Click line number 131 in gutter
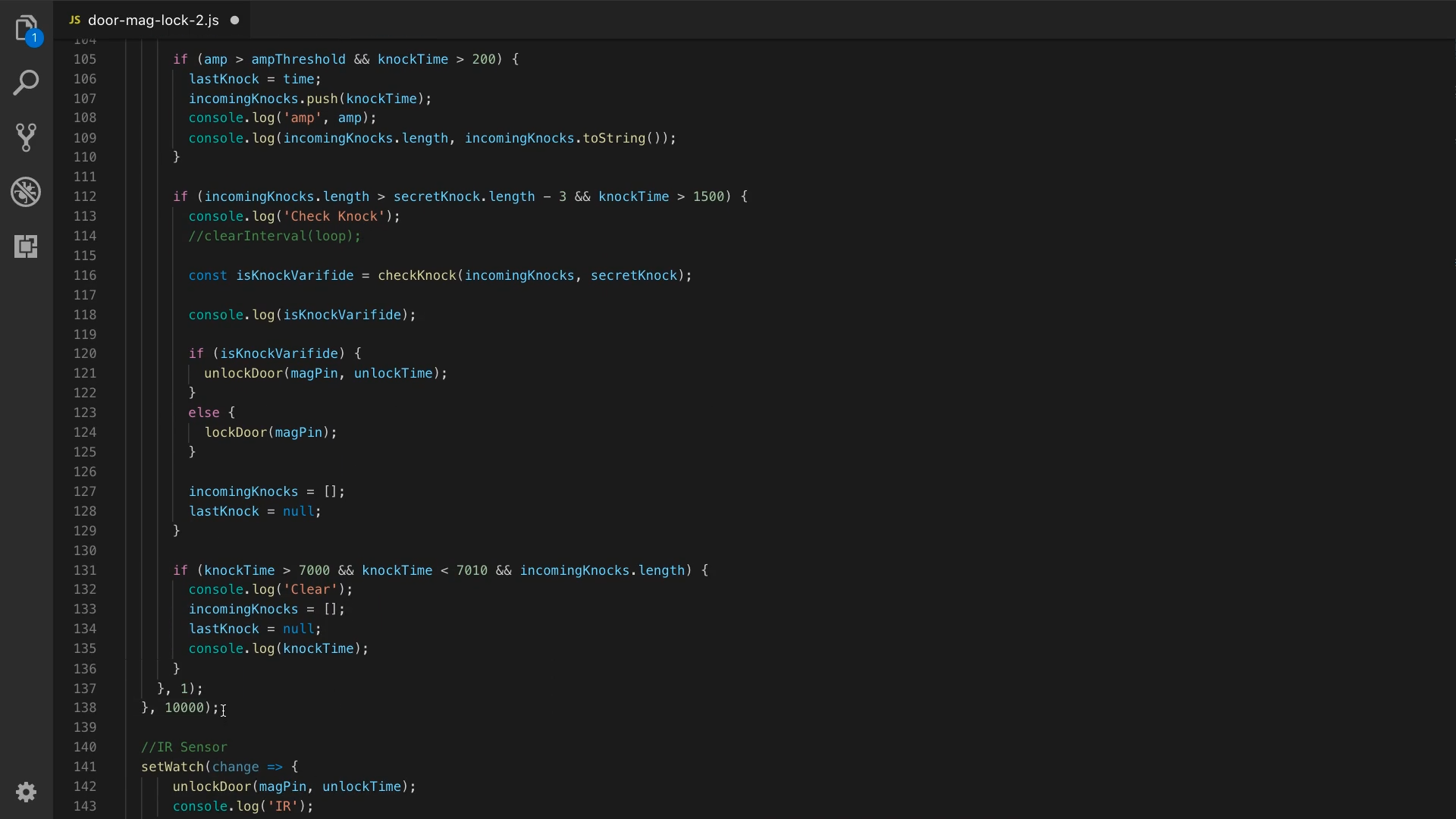1456x819 pixels. (x=85, y=570)
